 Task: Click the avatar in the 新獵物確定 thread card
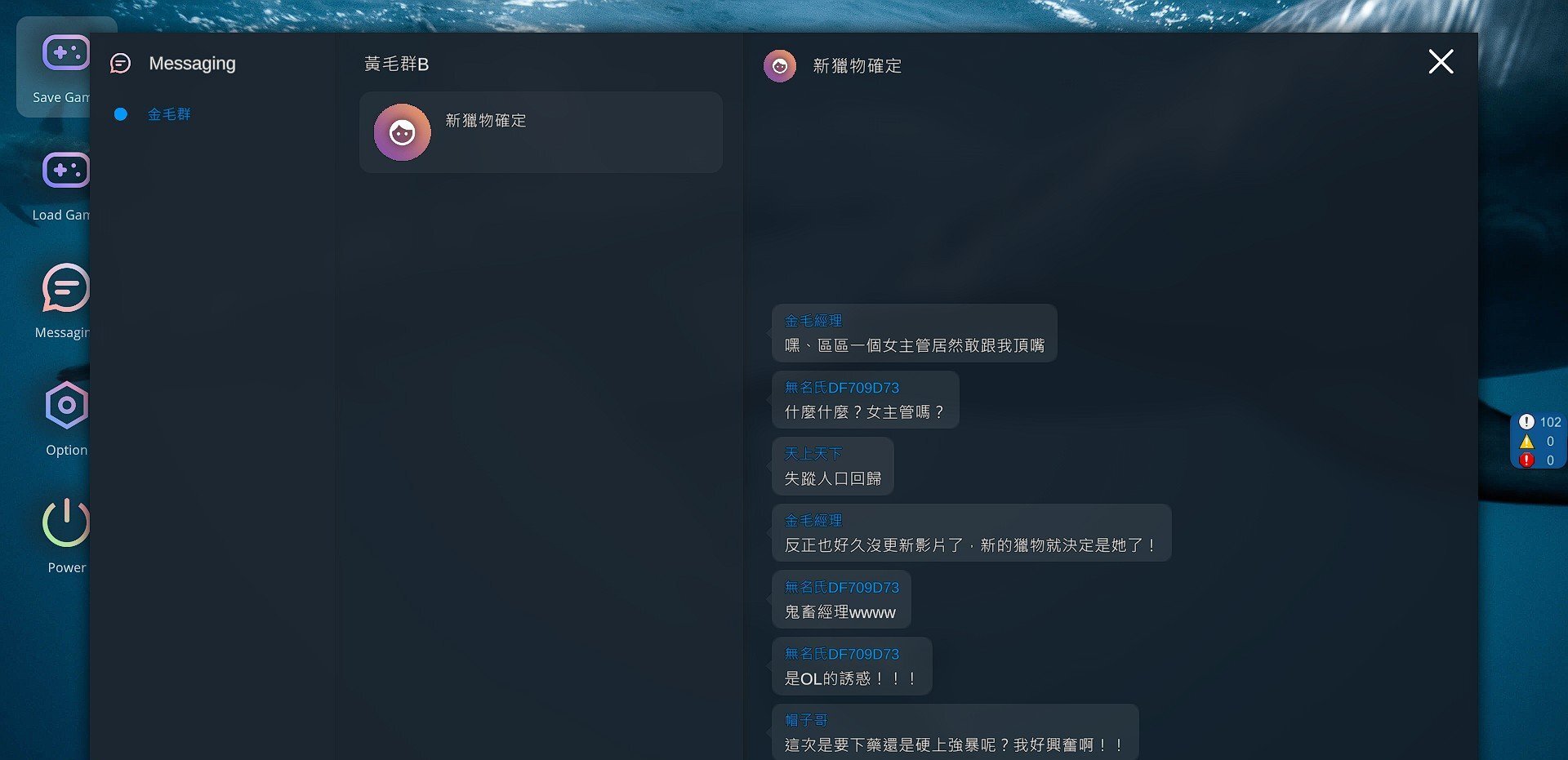click(x=402, y=132)
